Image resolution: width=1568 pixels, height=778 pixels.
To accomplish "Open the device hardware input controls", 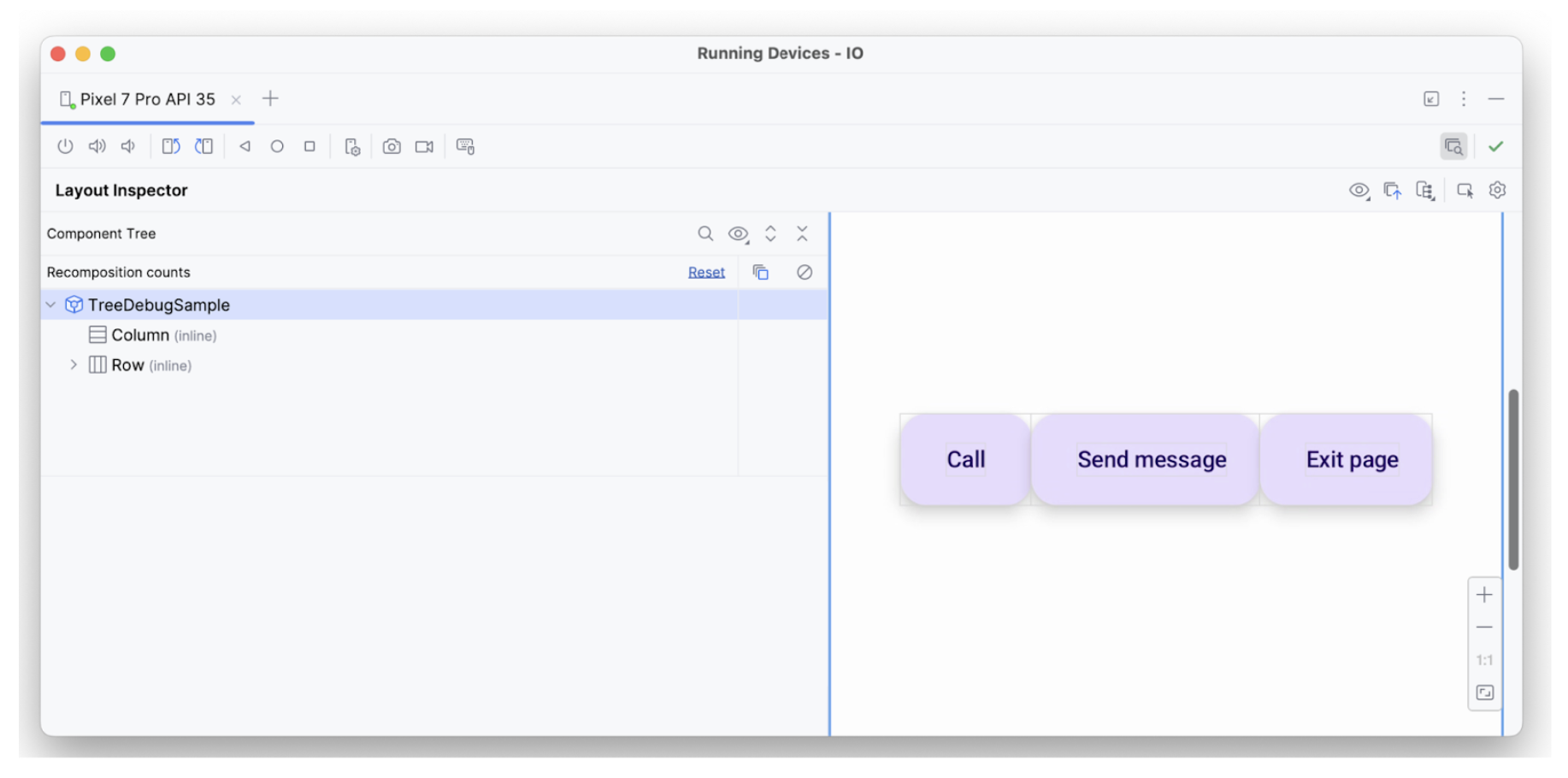I will (466, 145).
